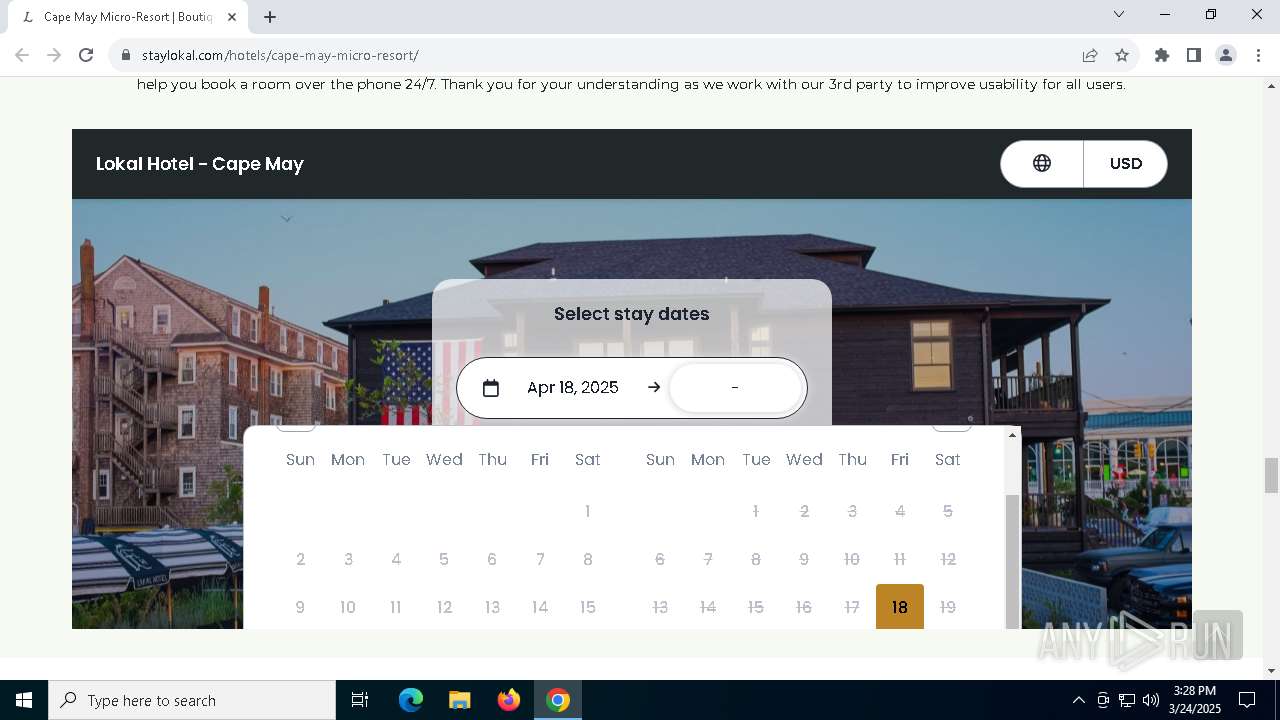This screenshot has width=1280, height=720.
Task: Open the Chrome extensions puzzle icon
Action: (x=1162, y=55)
